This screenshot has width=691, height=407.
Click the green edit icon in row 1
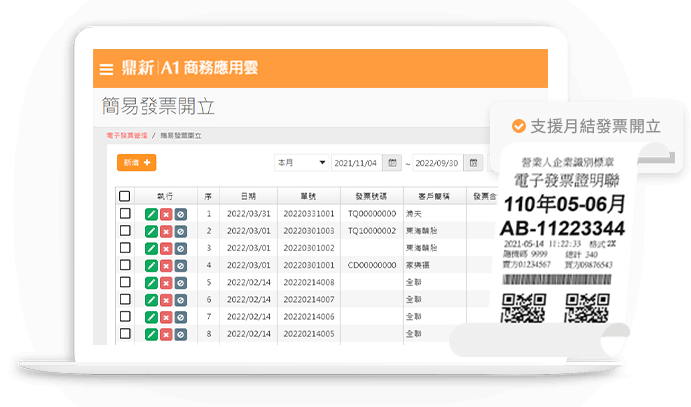tap(151, 214)
